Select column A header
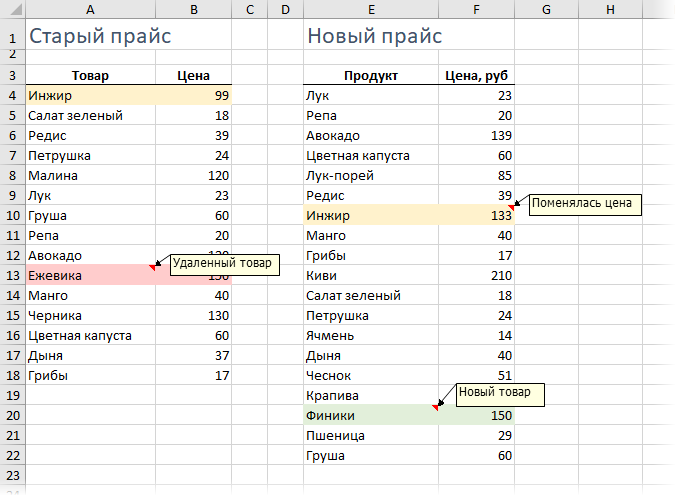 coord(90,9)
